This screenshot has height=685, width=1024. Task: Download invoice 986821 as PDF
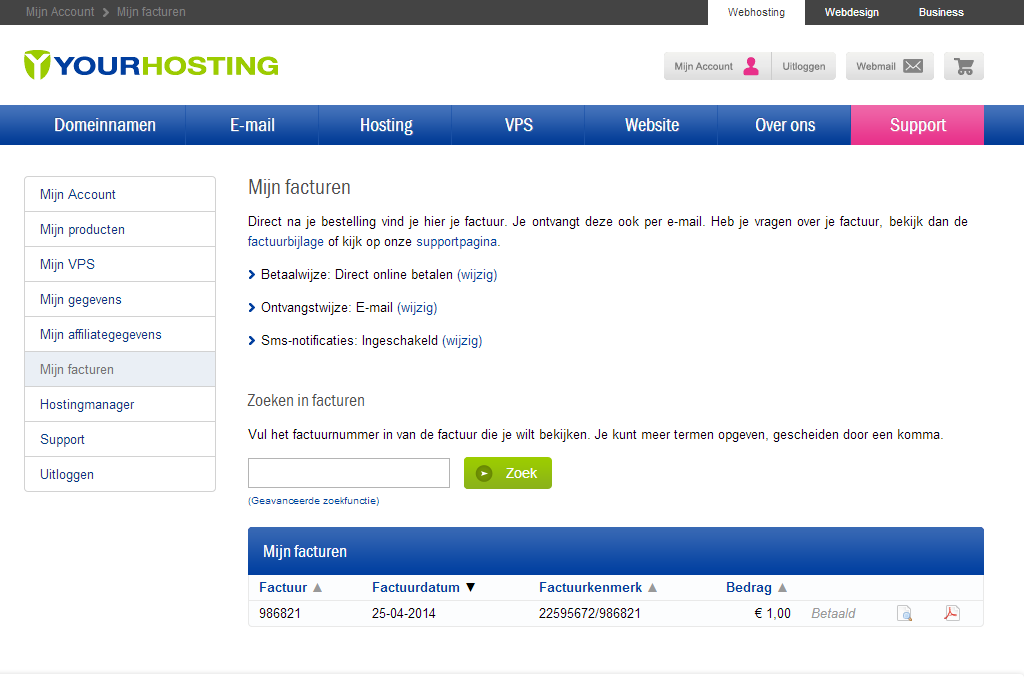(x=952, y=613)
